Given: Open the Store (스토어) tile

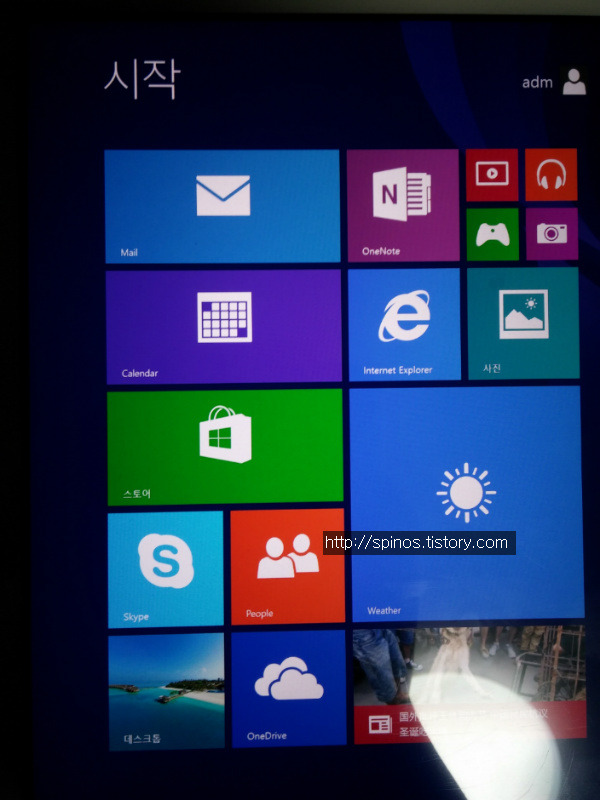Looking at the screenshot, I should 225,447.
